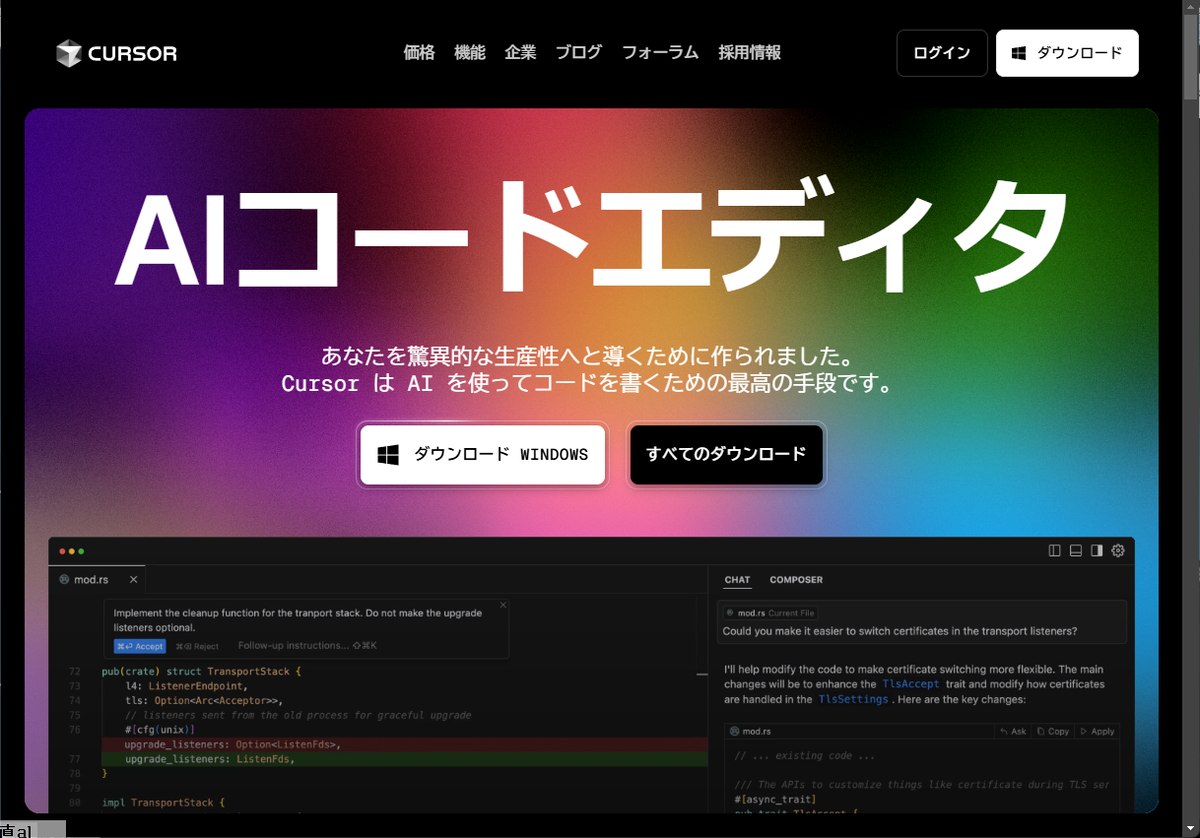
Task: Dismiss the inline prompt with its X
Action: [503, 605]
